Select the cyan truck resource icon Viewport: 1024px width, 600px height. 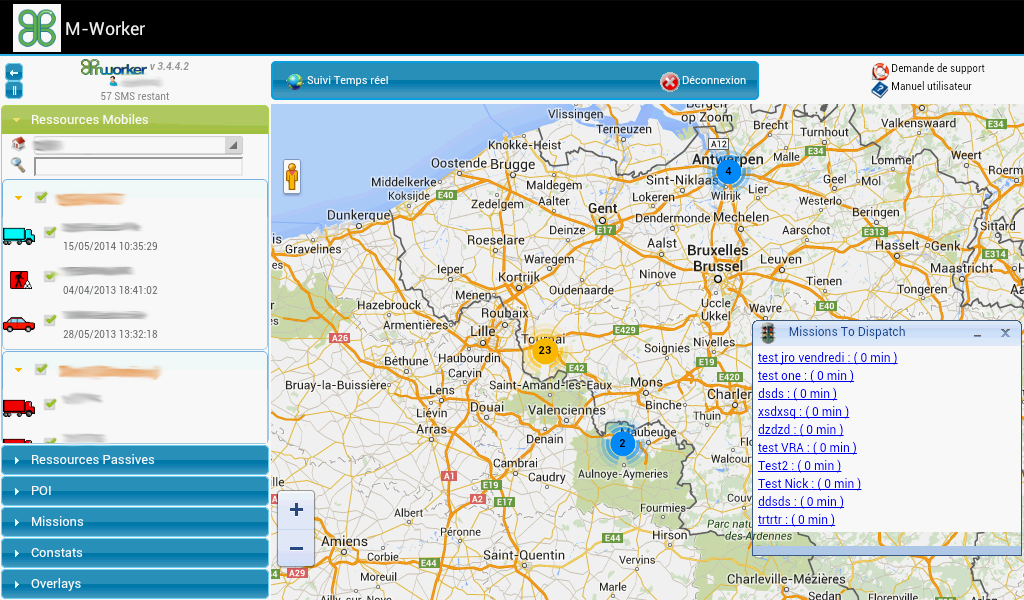19,236
